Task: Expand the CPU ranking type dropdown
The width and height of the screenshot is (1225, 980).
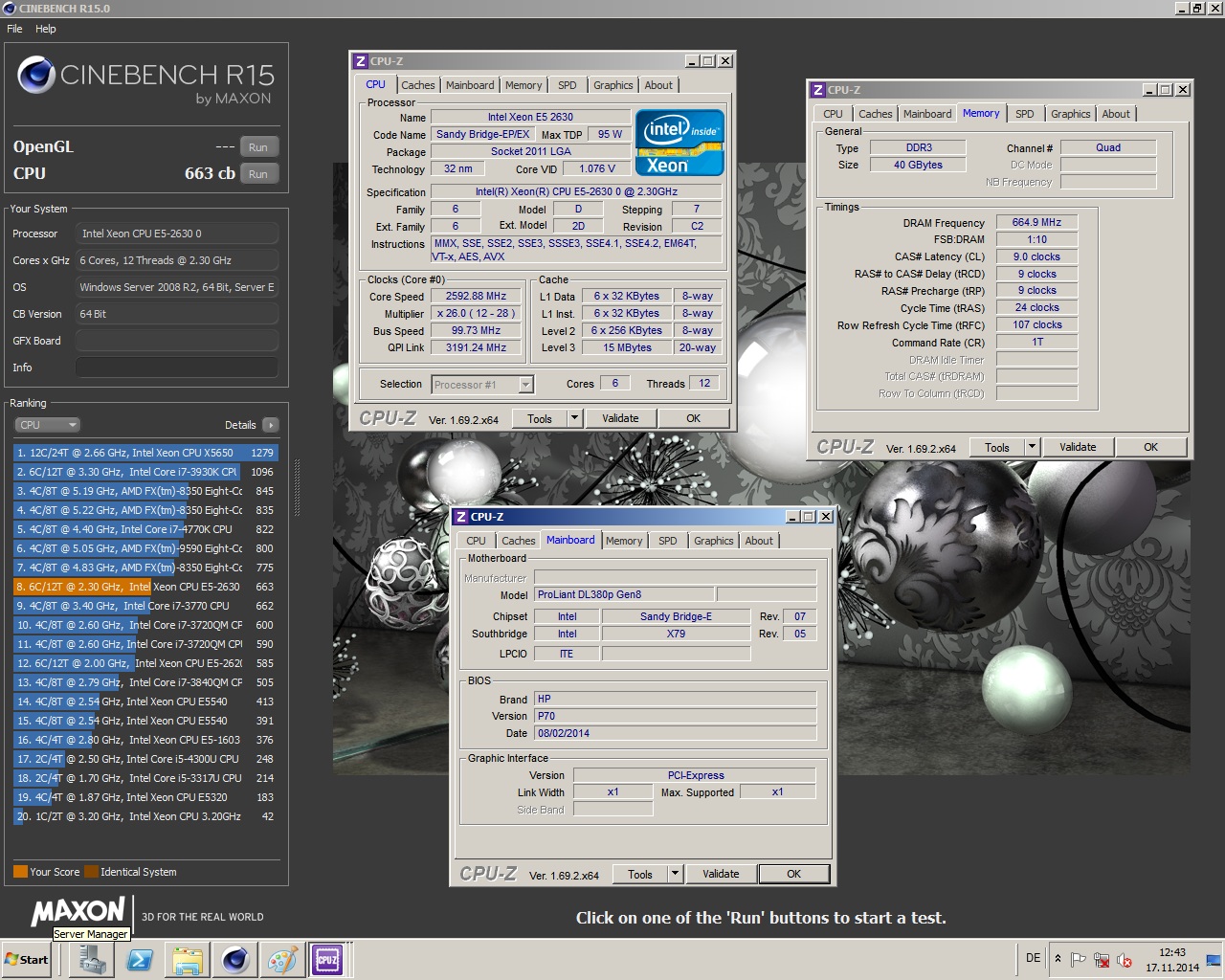Action: (x=47, y=425)
